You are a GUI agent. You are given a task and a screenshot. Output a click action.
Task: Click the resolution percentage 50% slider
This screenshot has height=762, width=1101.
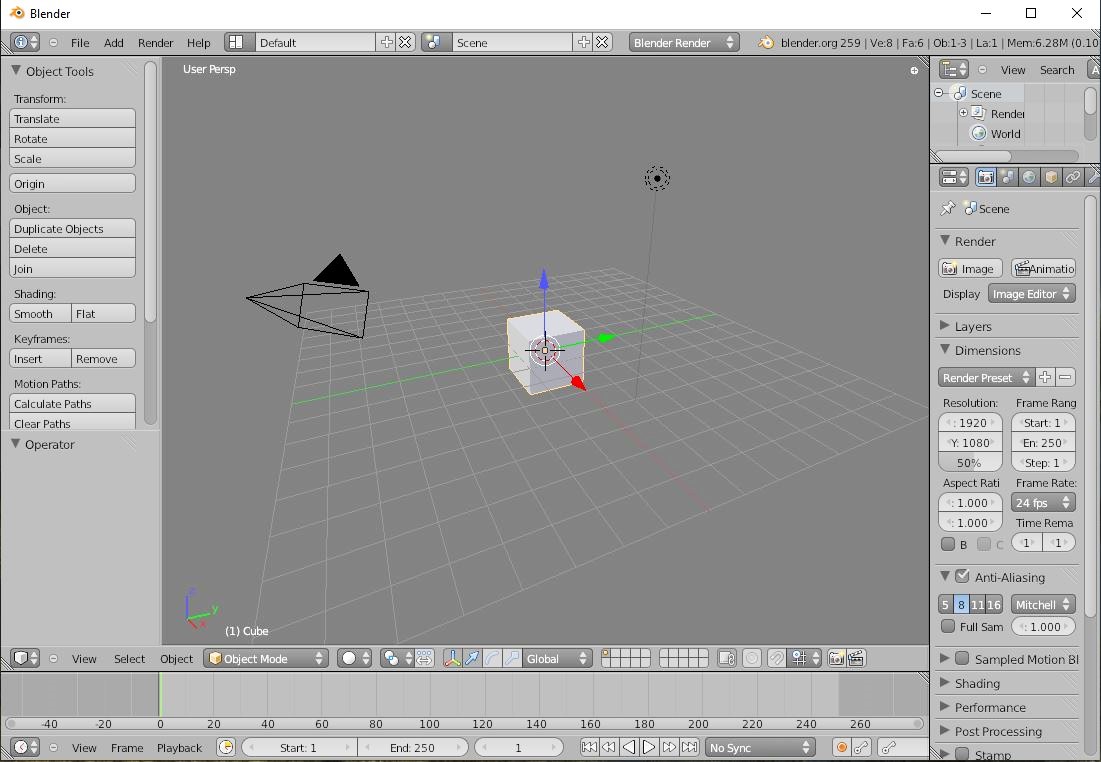pyautogui.click(x=970, y=462)
